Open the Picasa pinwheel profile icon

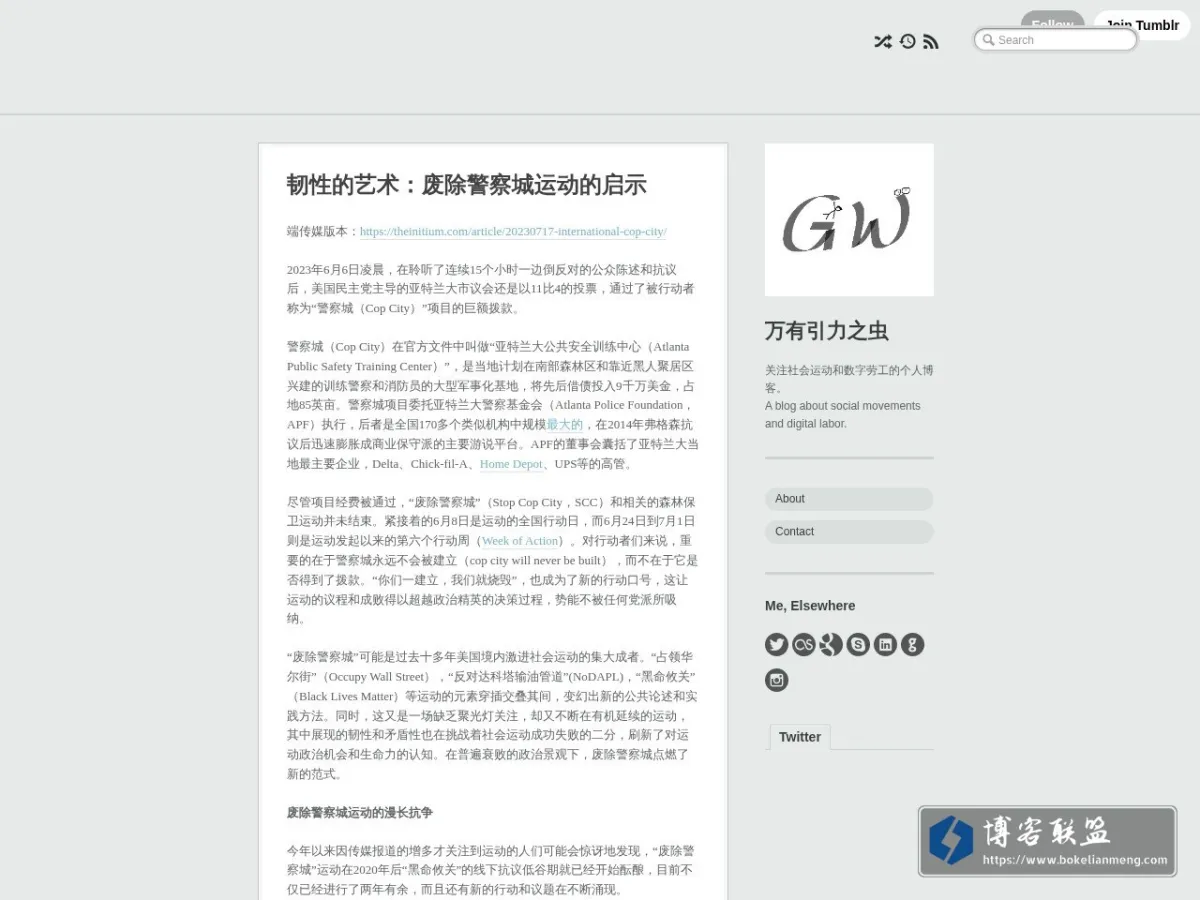(831, 644)
